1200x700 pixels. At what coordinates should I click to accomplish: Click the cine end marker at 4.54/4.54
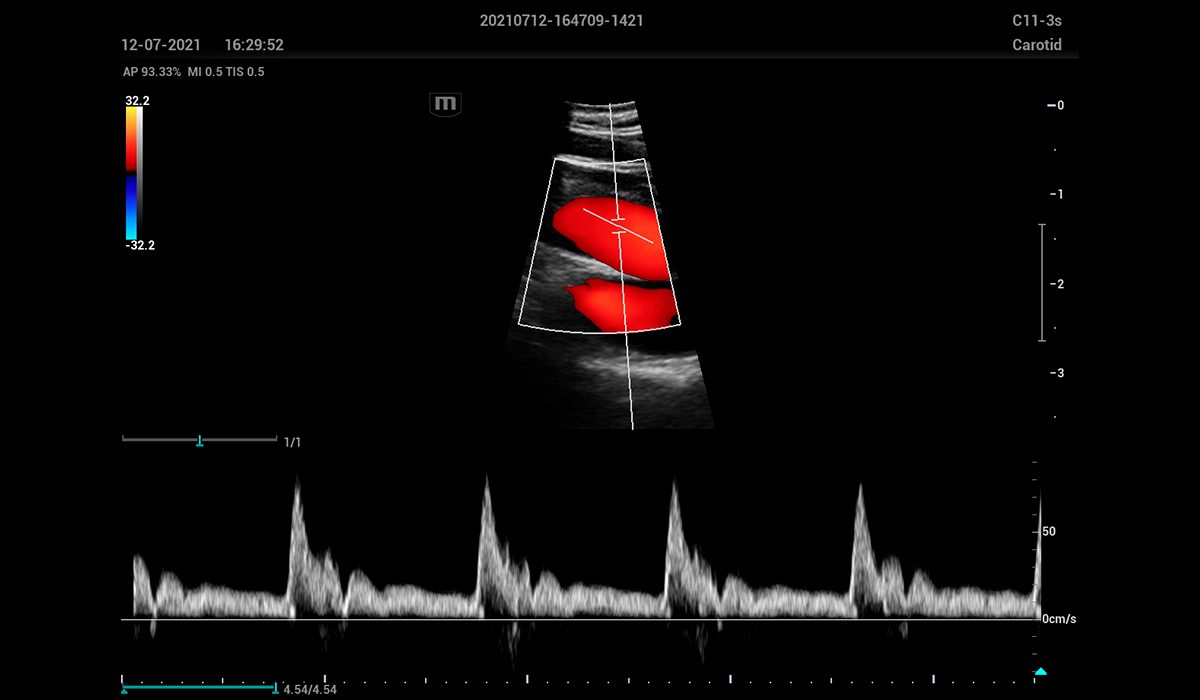(x=275, y=688)
